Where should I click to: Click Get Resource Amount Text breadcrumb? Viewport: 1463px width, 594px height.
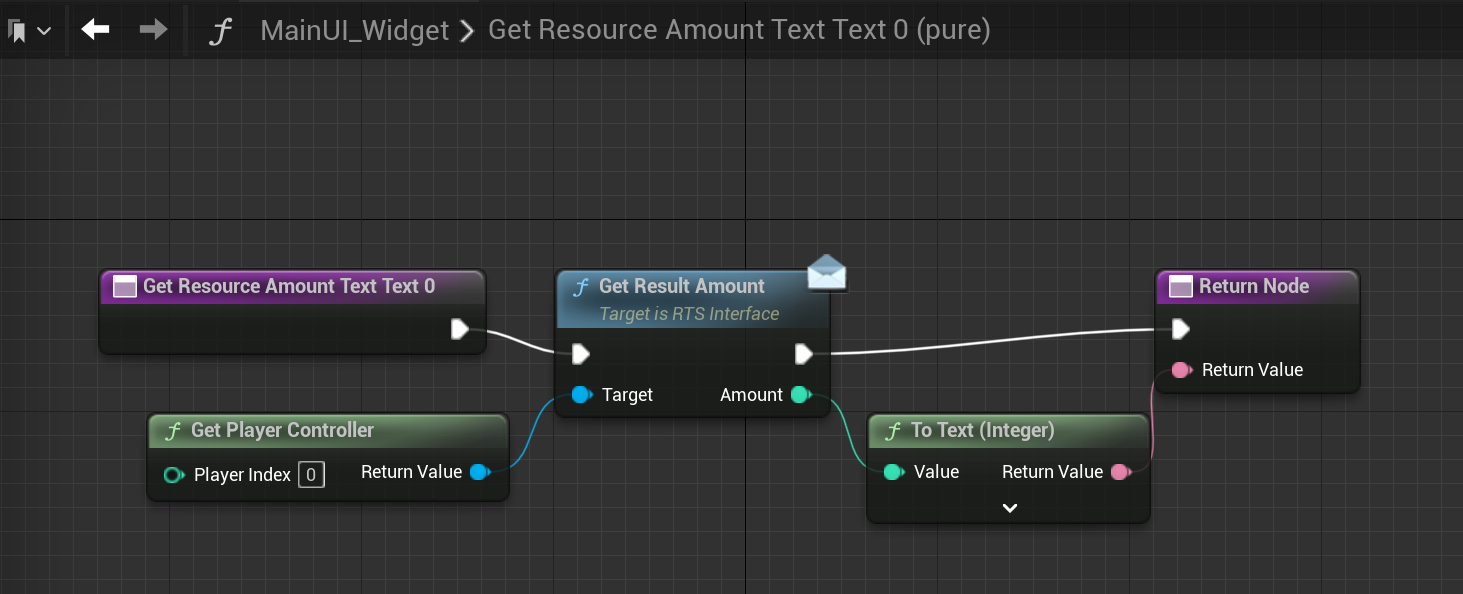pyautogui.click(x=738, y=30)
